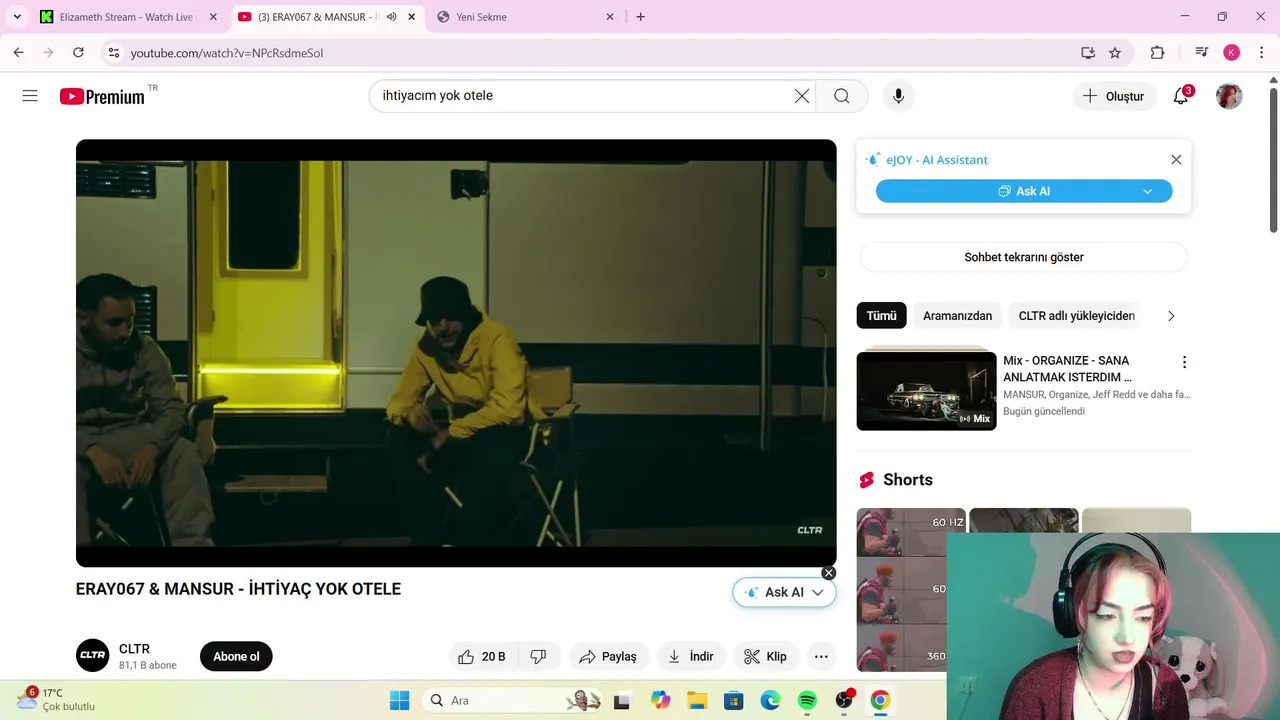This screenshot has width=1280, height=720.
Task: Open Mix - ORGANIZE - SANA ANLATMAK title
Action: pos(1068,369)
